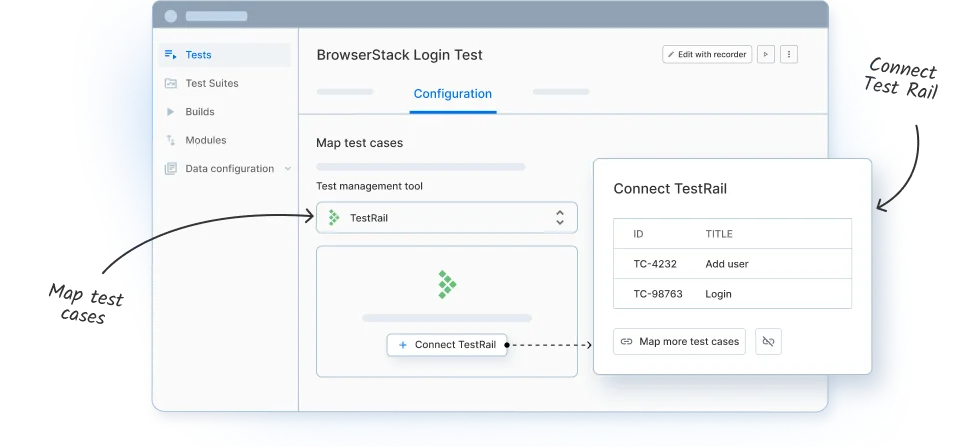Click the TestRail dropdown up-down arrows

tap(560, 218)
